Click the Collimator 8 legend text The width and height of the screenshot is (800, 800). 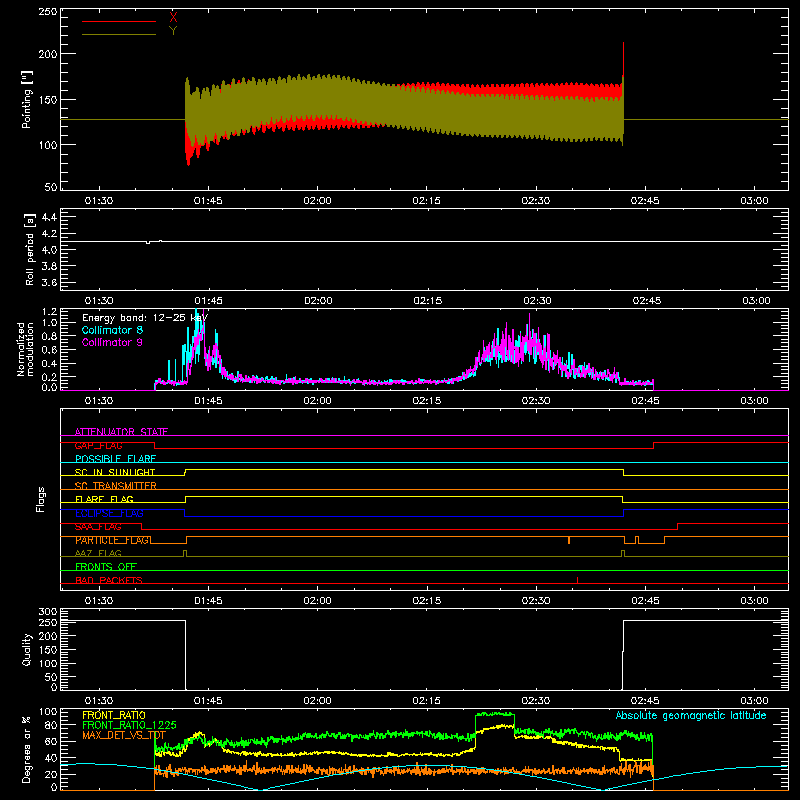click(112, 330)
